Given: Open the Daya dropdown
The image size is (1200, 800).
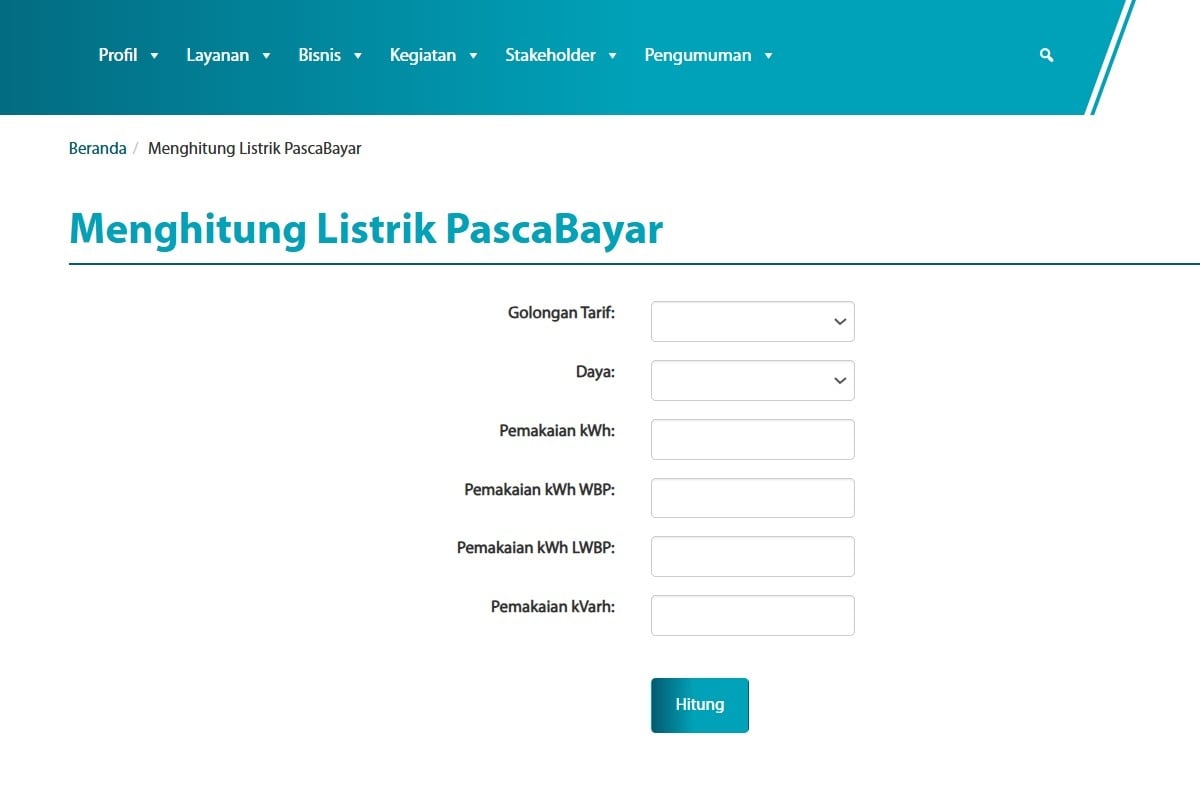Looking at the screenshot, I should point(752,381).
